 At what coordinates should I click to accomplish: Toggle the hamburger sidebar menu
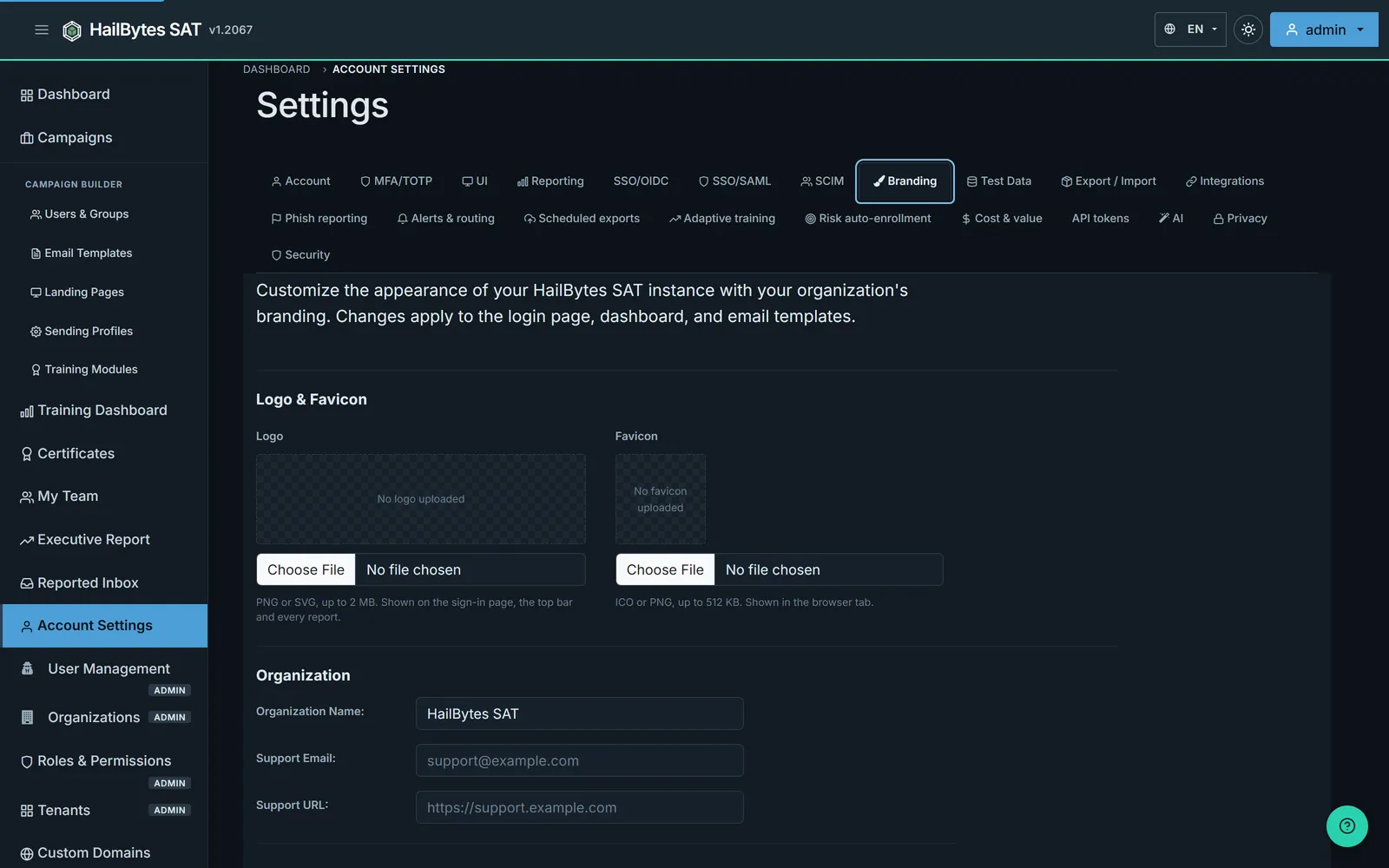pos(41,30)
